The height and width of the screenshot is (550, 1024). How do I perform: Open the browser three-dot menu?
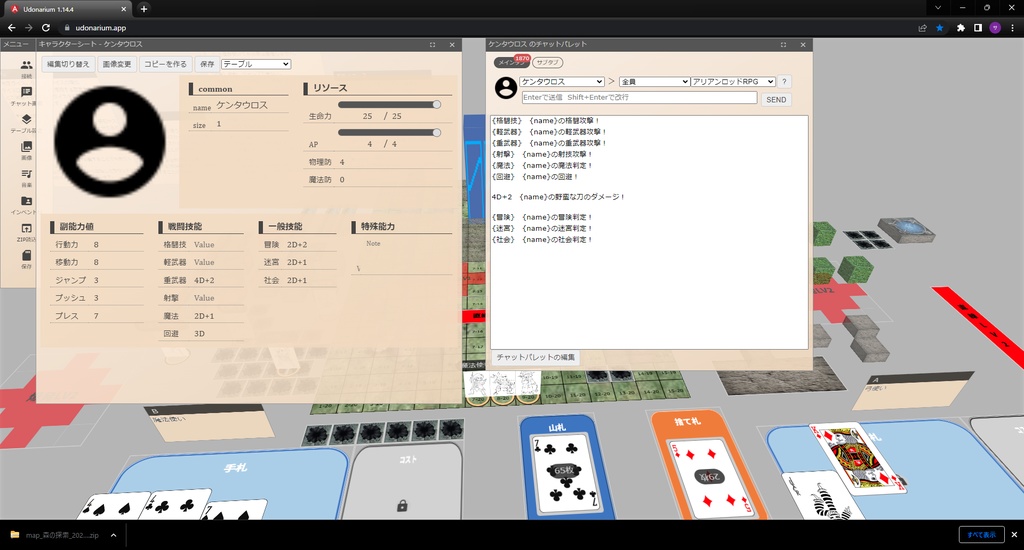(1013, 27)
